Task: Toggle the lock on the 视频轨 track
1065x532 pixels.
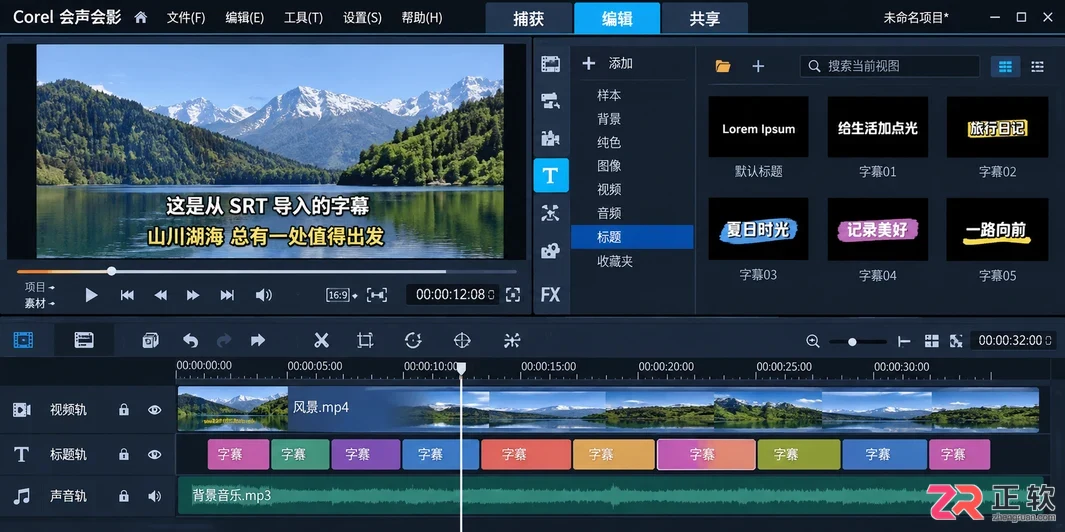Action: (124, 410)
